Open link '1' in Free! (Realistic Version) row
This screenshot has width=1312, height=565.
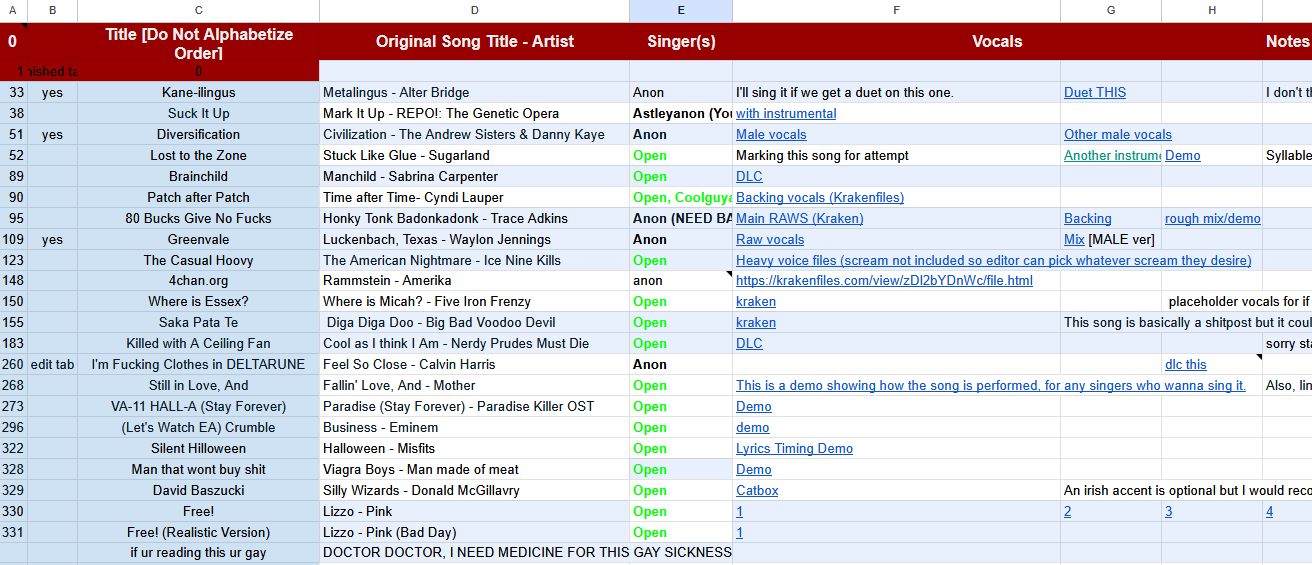click(740, 532)
